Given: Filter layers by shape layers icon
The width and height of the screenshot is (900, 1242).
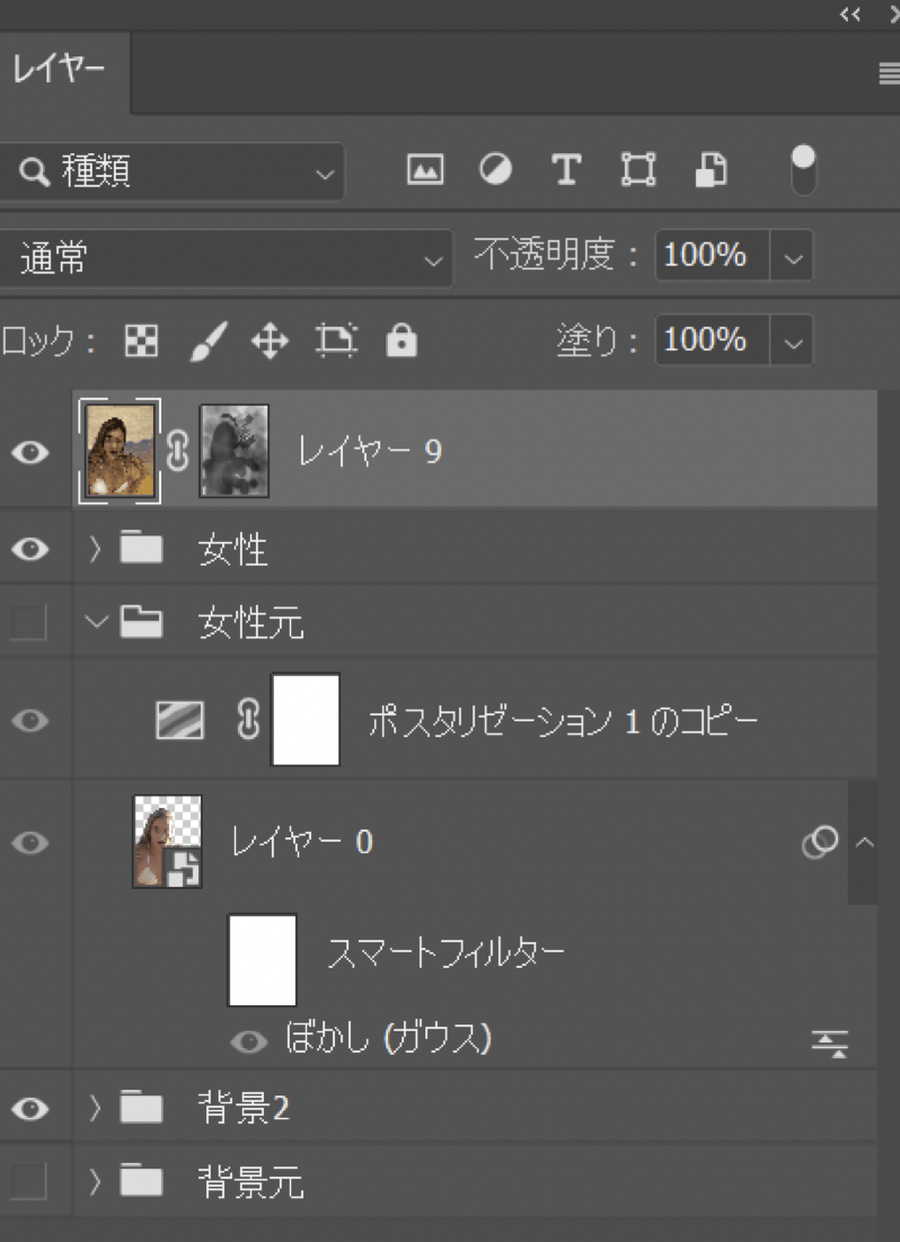Looking at the screenshot, I should click(638, 170).
